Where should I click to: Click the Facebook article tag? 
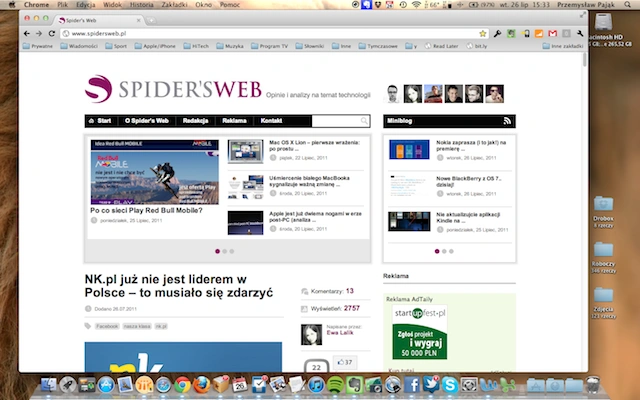(107, 326)
